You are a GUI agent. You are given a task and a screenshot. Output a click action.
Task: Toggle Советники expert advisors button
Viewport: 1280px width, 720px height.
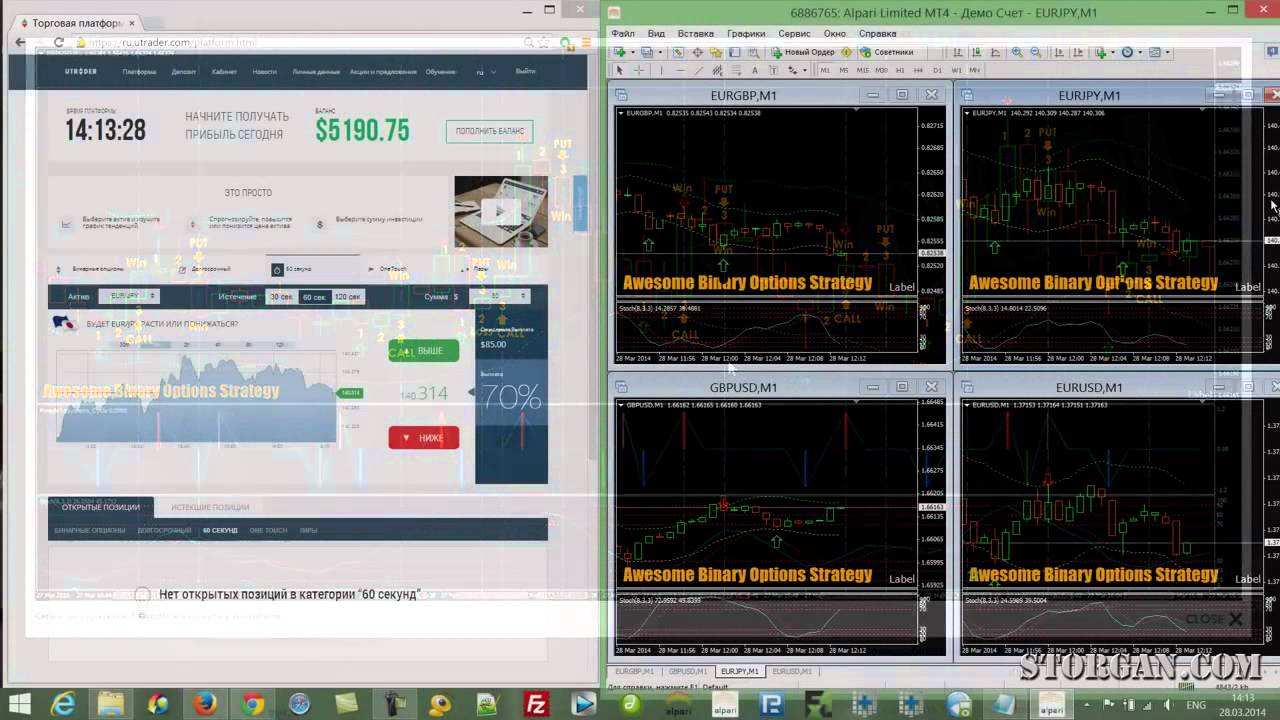886,52
